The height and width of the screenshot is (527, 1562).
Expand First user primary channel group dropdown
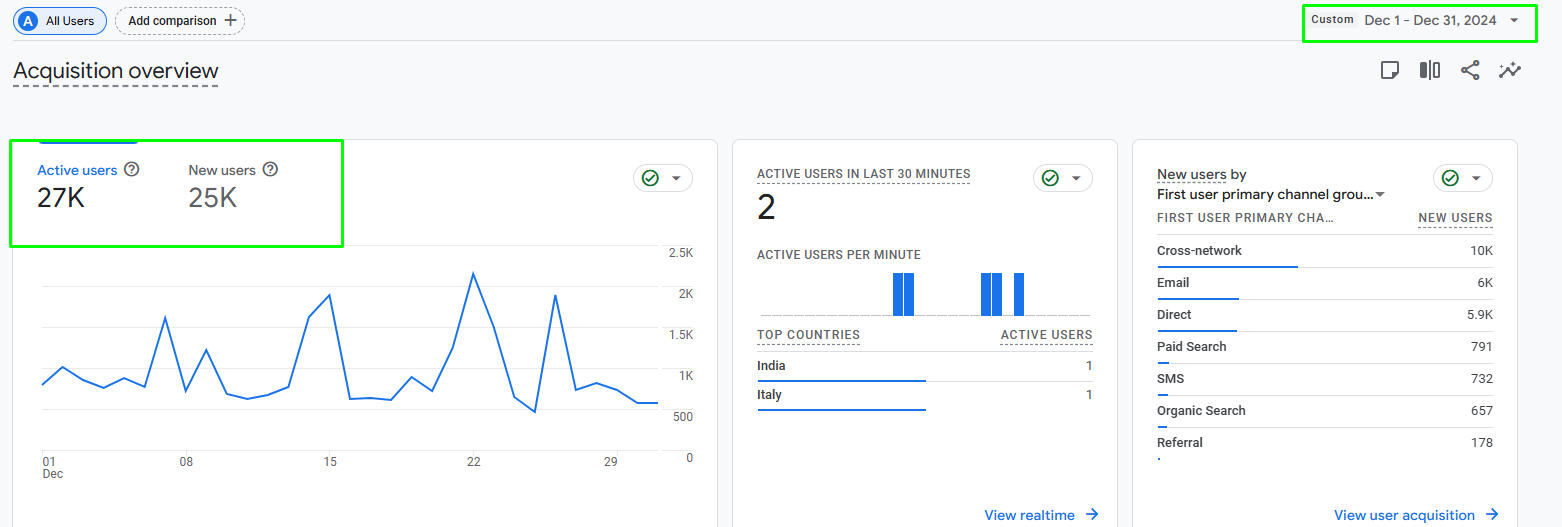(1380, 195)
